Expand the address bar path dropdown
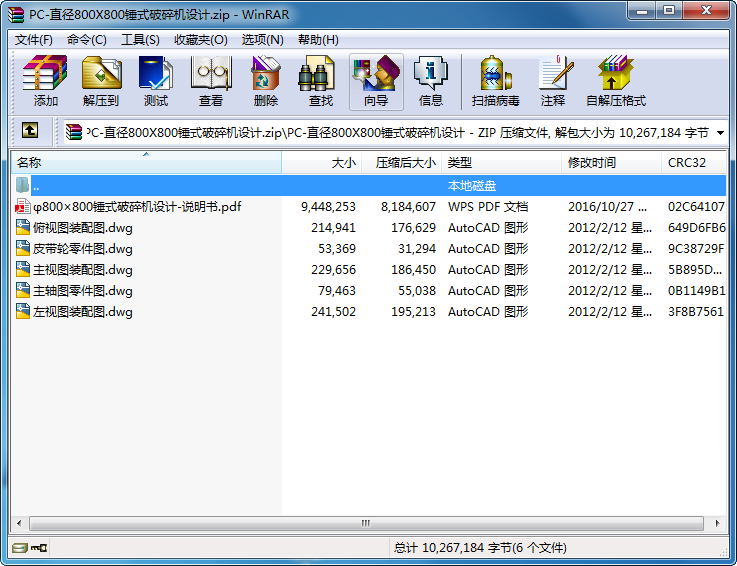This screenshot has width=737, height=566. tap(720, 133)
